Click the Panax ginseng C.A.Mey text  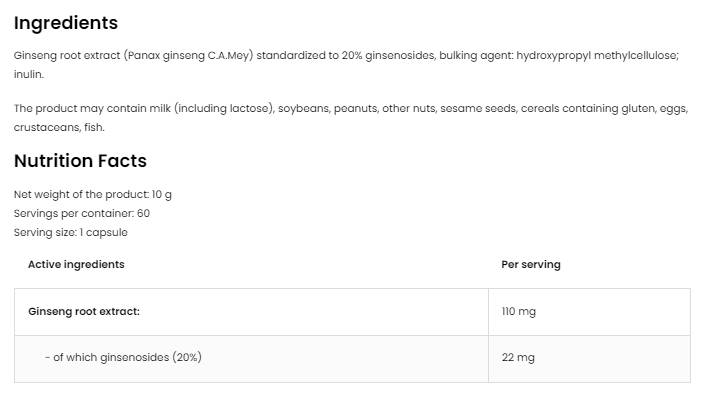[188, 55]
